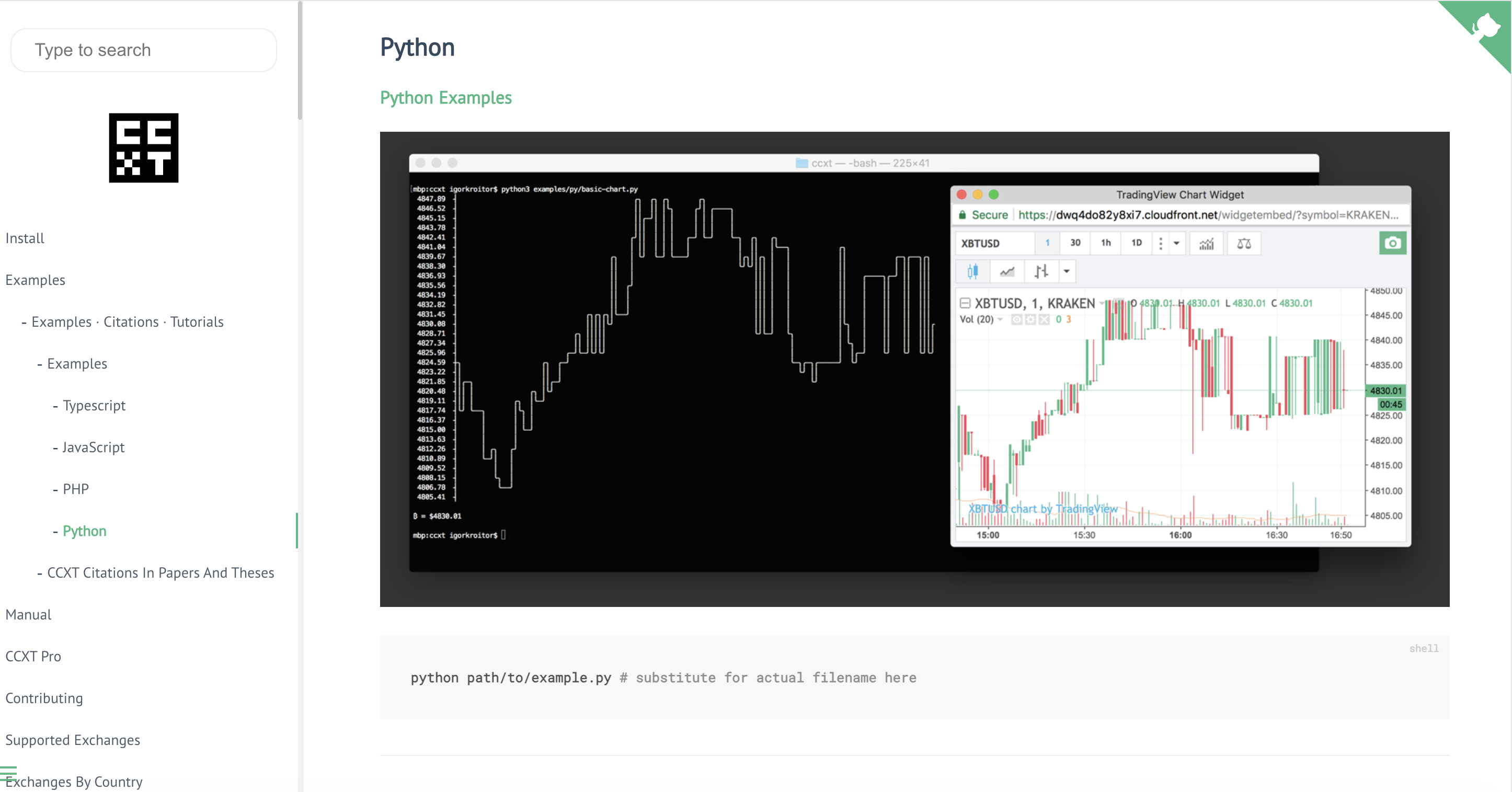Screen dimensions: 1512x792
Task: Open the indicators icon on the chart toolbar
Action: [1207, 244]
